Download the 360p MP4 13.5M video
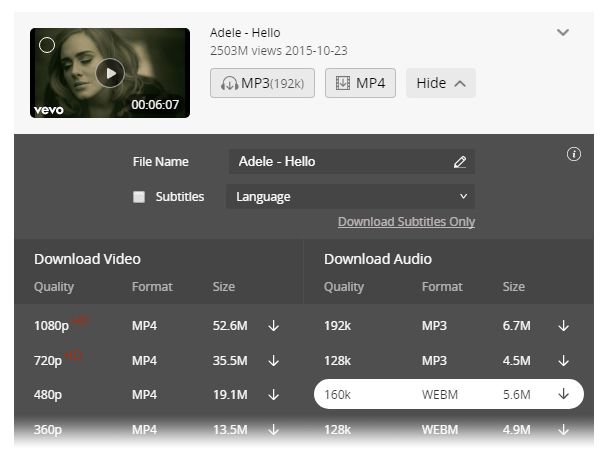 pyautogui.click(x=273, y=430)
